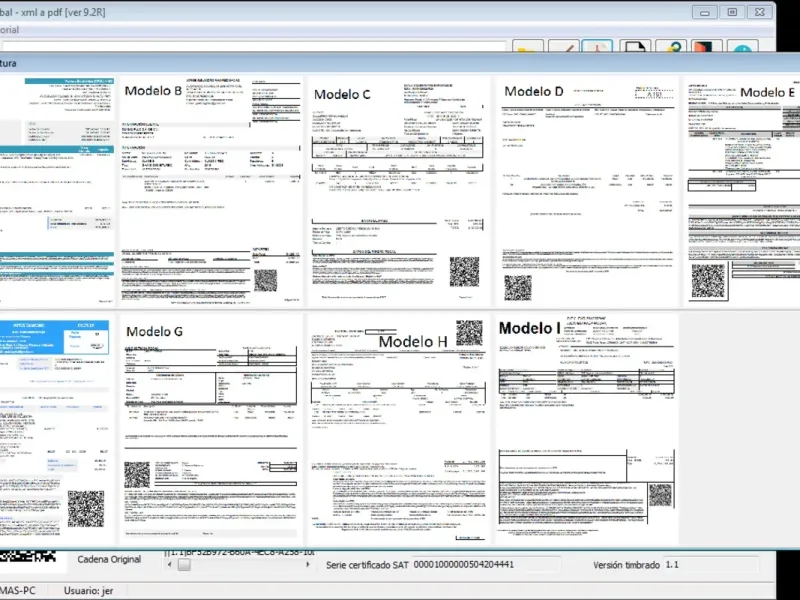
Task: Click the Cadena Original text value
Action: [x=240, y=553]
